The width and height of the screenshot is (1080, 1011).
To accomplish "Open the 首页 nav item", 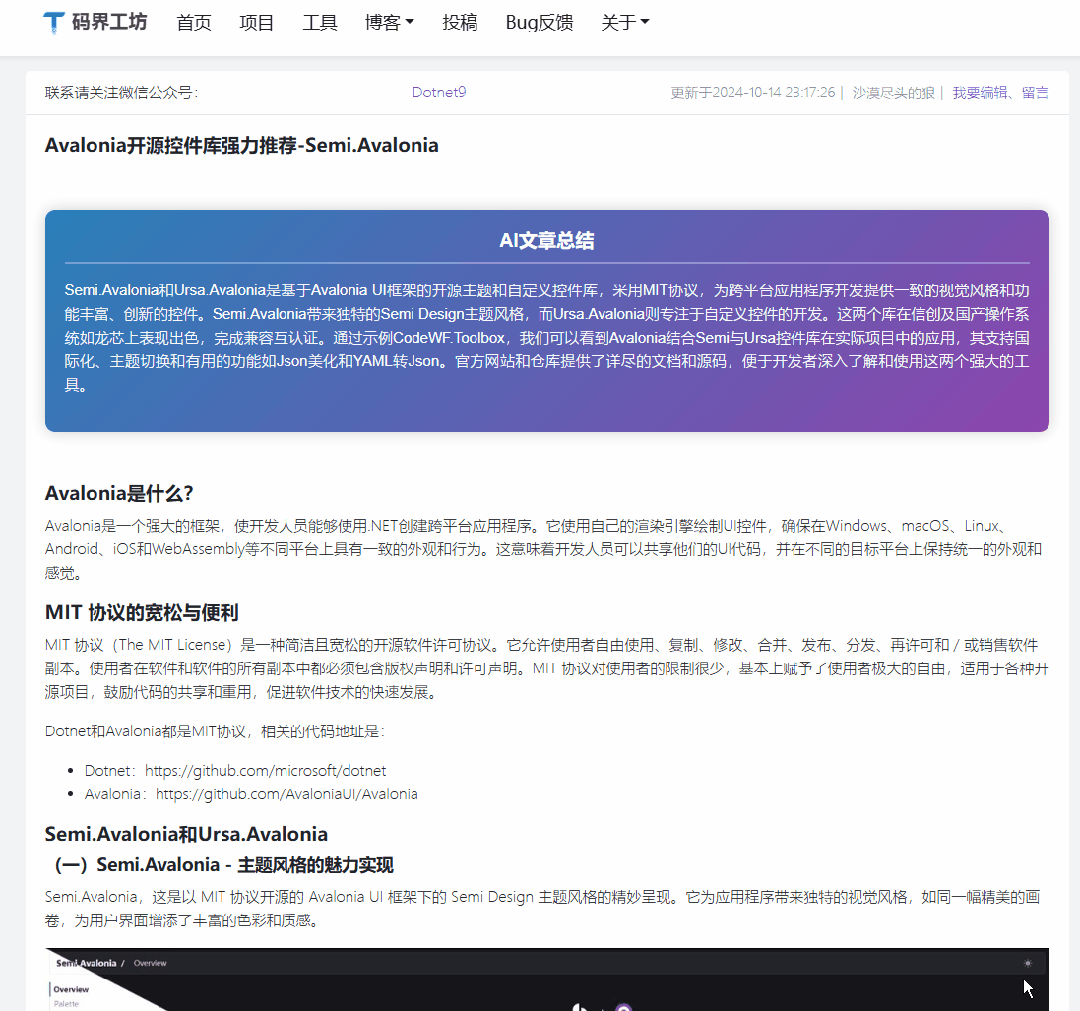I will [194, 23].
